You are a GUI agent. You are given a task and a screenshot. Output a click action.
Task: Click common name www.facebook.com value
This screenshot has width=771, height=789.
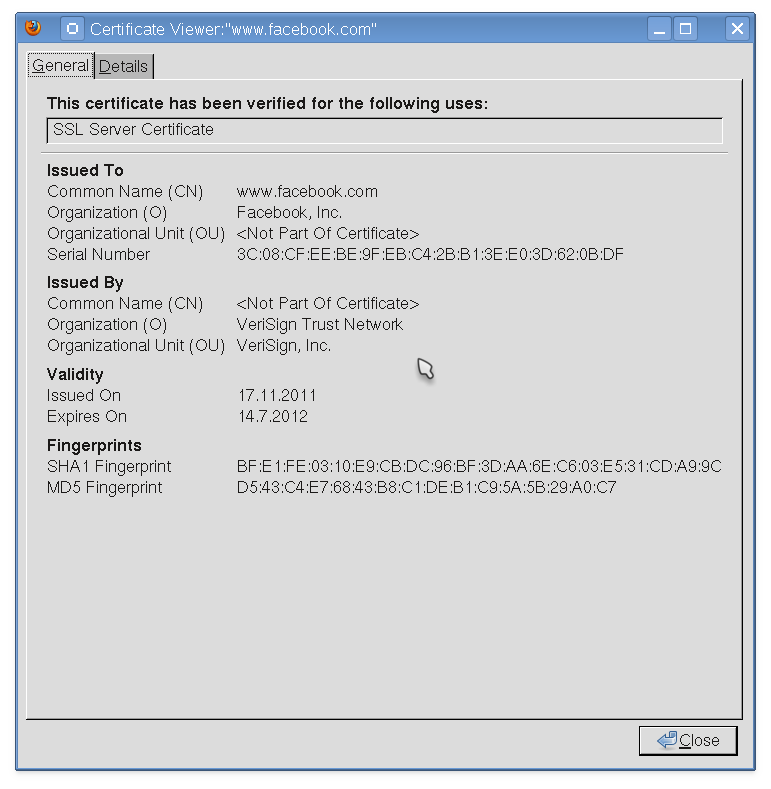tap(307, 192)
